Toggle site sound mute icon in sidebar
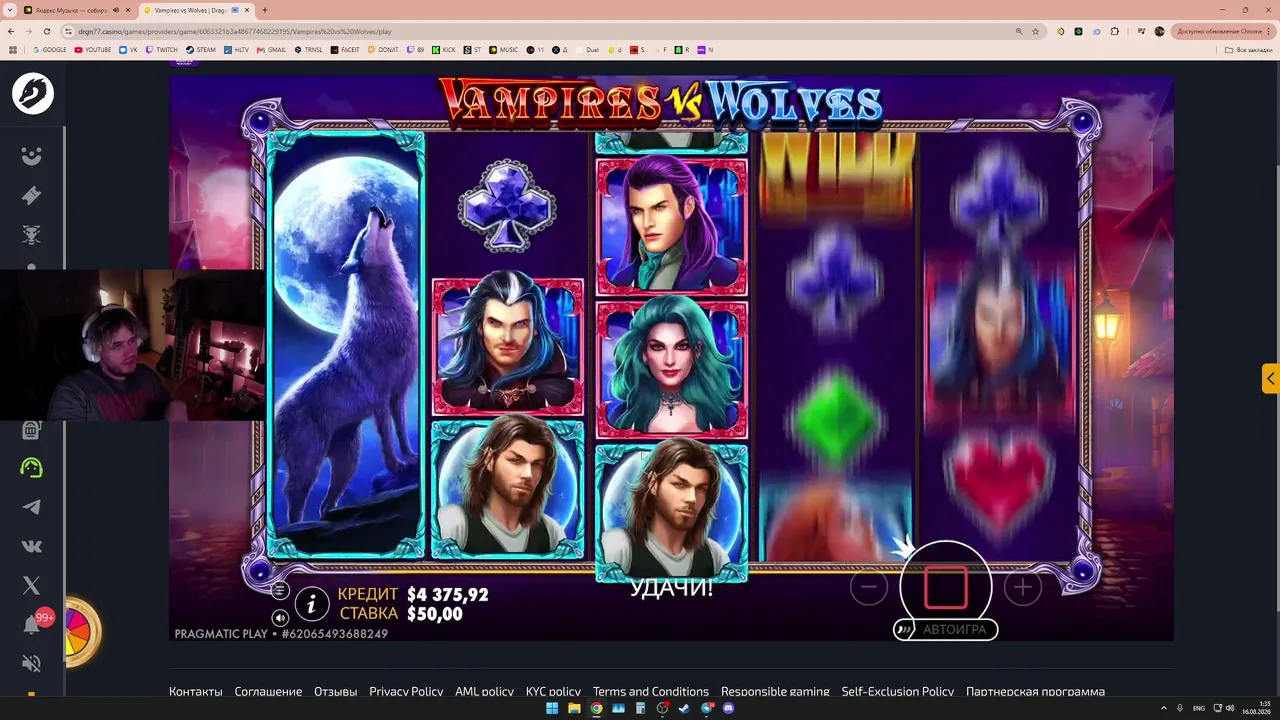Image resolution: width=1280 pixels, height=720 pixels. [32, 663]
